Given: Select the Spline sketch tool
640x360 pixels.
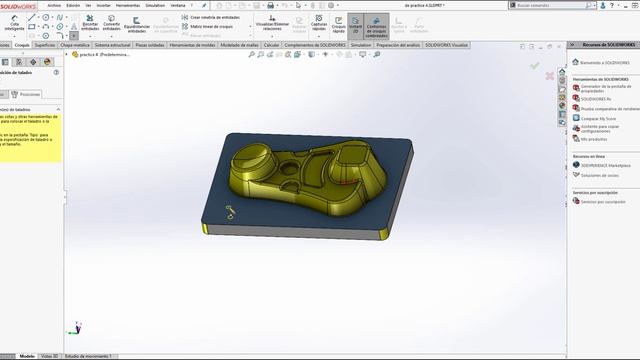Looking at the screenshot, I should point(60,18).
